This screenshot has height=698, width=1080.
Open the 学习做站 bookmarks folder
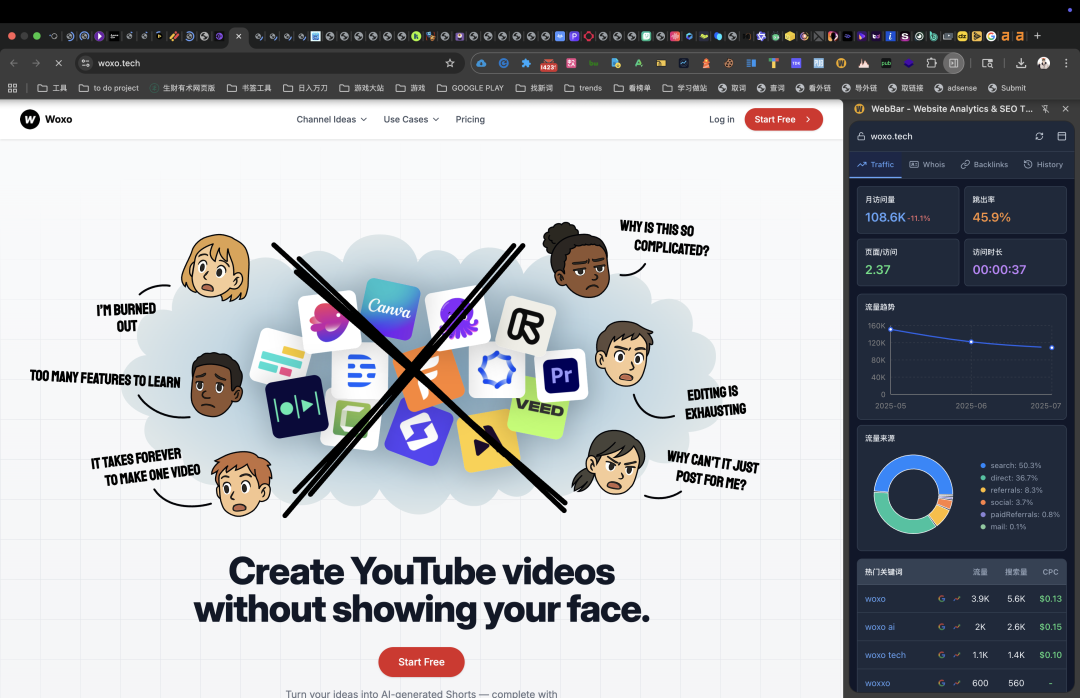684,88
